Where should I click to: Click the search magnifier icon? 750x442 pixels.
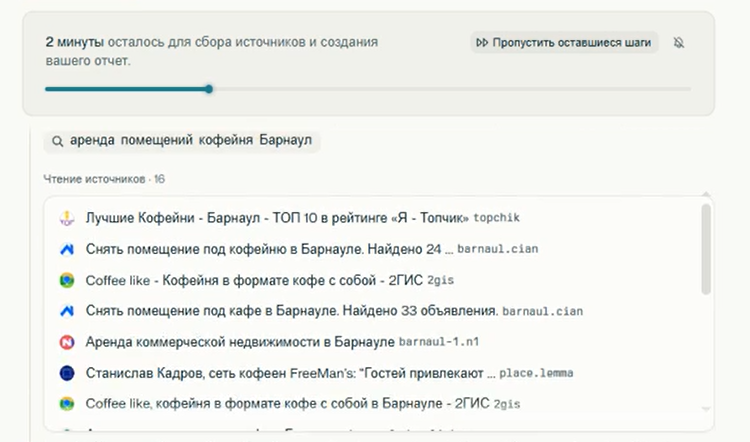point(57,141)
